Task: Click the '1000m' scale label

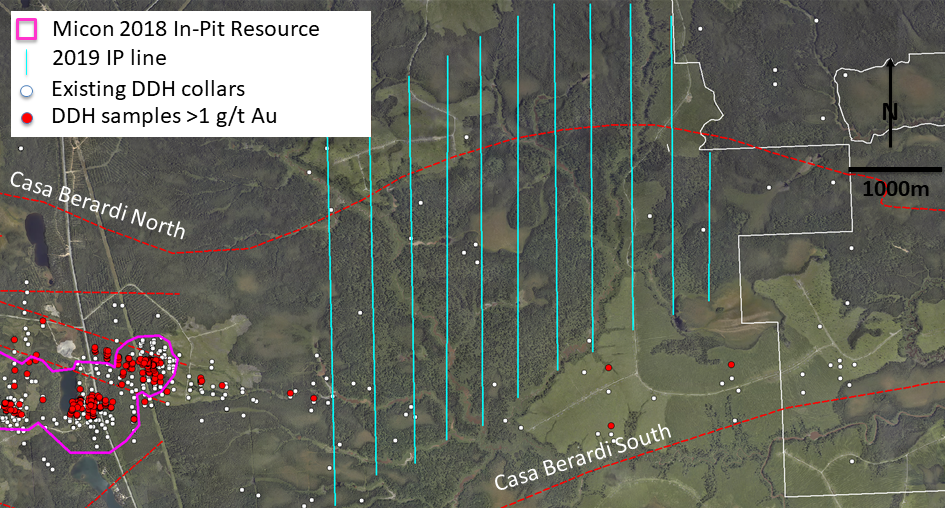Action: pos(896,189)
